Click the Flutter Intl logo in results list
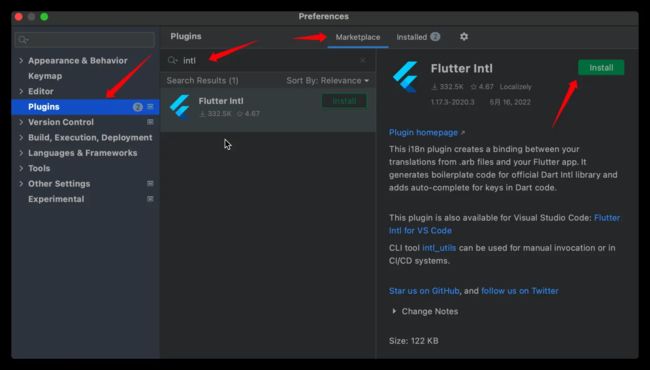Viewport: 650px width, 370px height. click(180, 107)
